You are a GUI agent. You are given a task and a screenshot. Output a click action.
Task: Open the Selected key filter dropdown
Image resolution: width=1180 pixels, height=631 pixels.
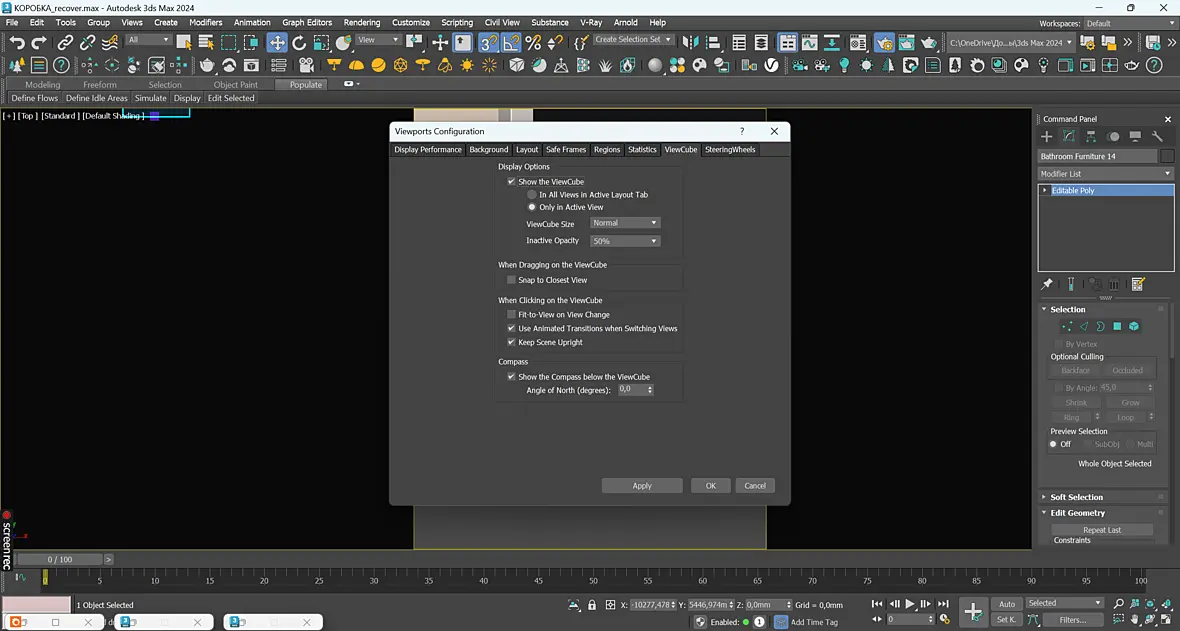point(1064,603)
